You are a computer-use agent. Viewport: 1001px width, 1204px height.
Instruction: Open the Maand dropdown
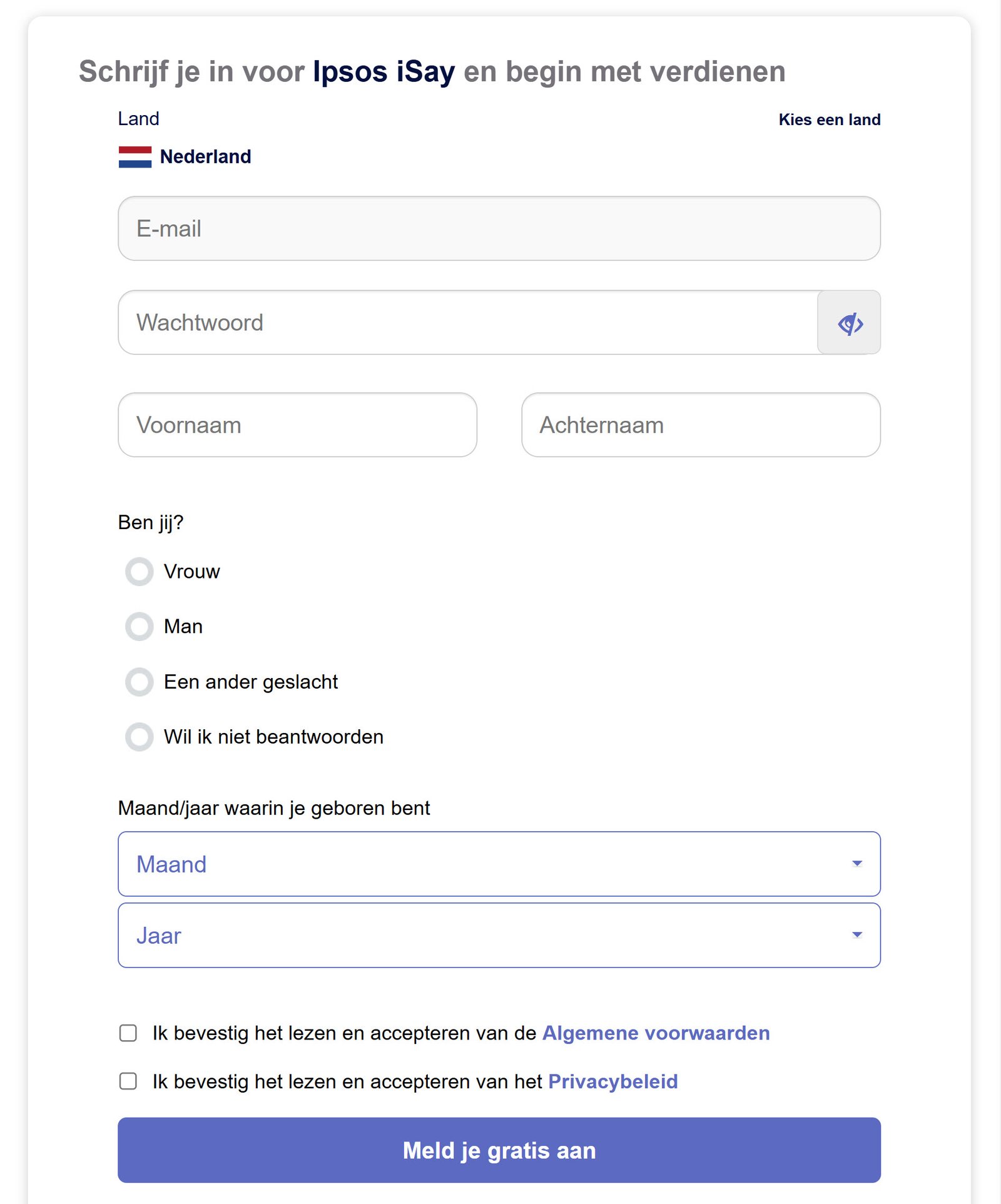coord(438,864)
